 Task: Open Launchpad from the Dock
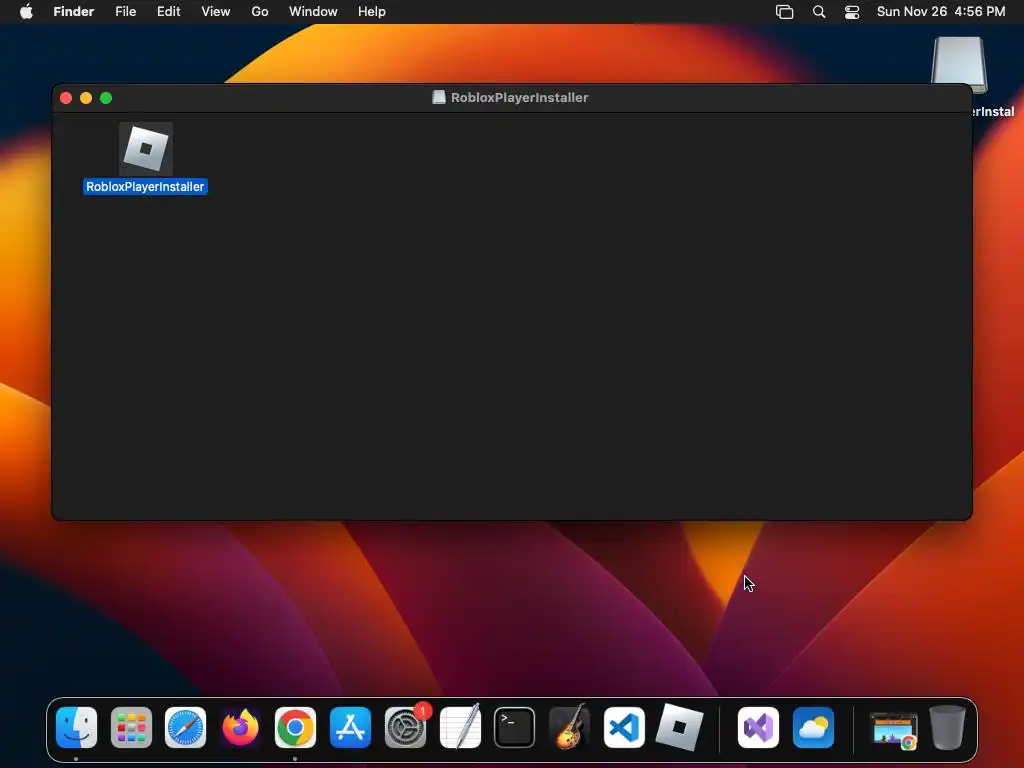click(131, 728)
